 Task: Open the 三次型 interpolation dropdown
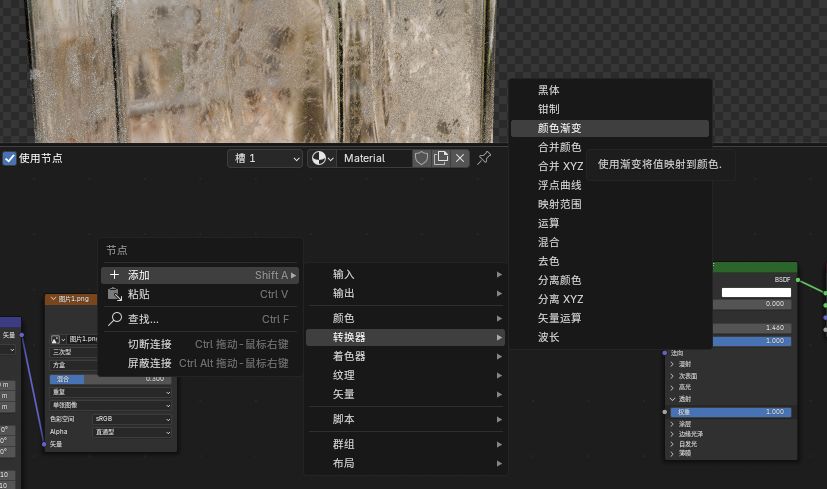point(74,352)
